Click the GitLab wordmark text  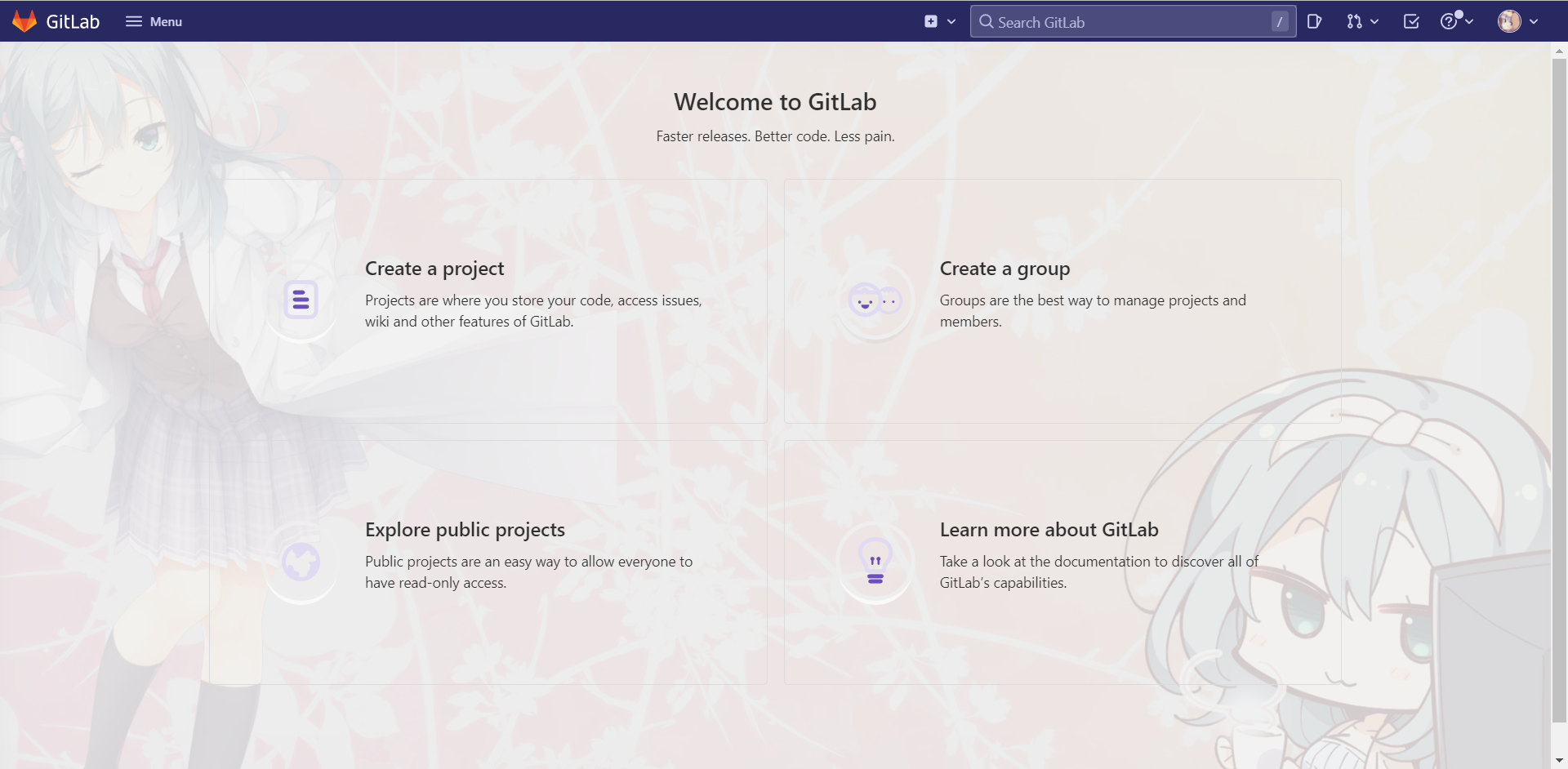pos(73,22)
